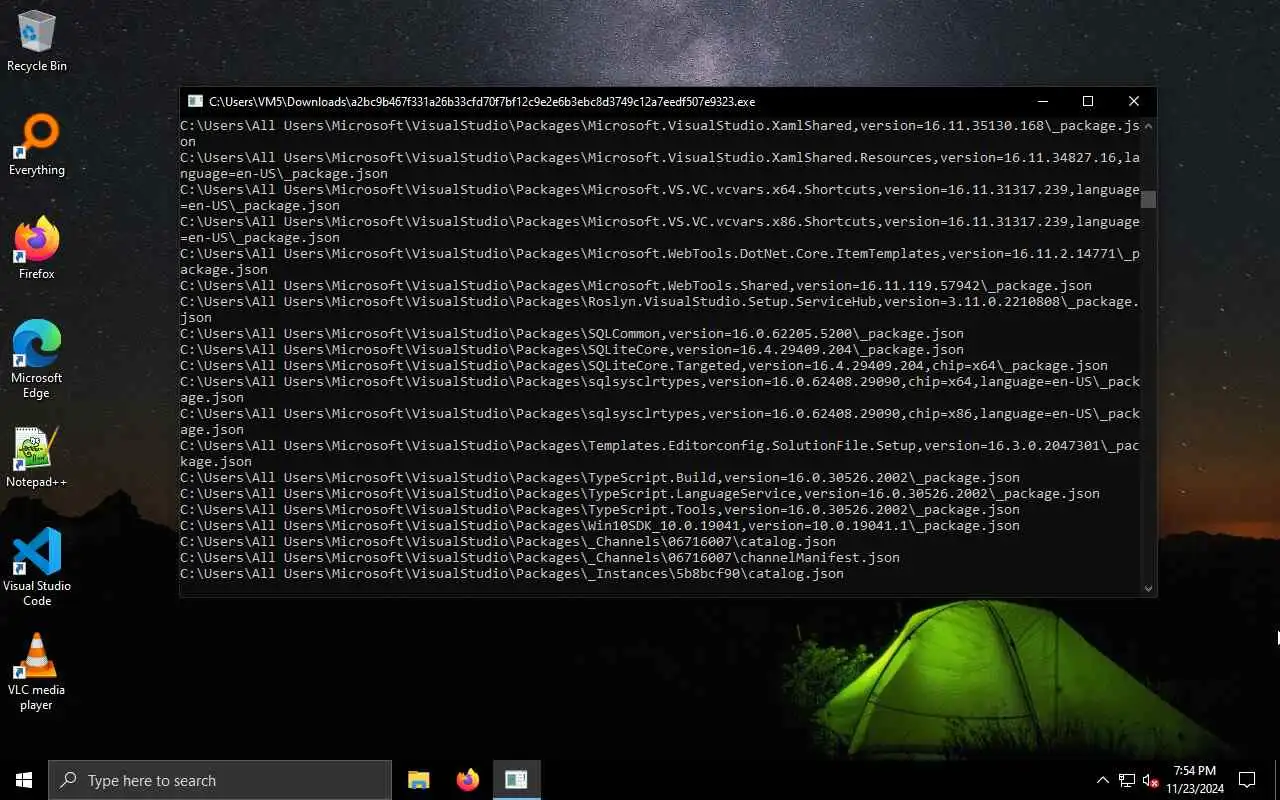Click the _Channels\06716007\catalog.json line
This screenshot has height=800, width=1280.
click(x=508, y=542)
